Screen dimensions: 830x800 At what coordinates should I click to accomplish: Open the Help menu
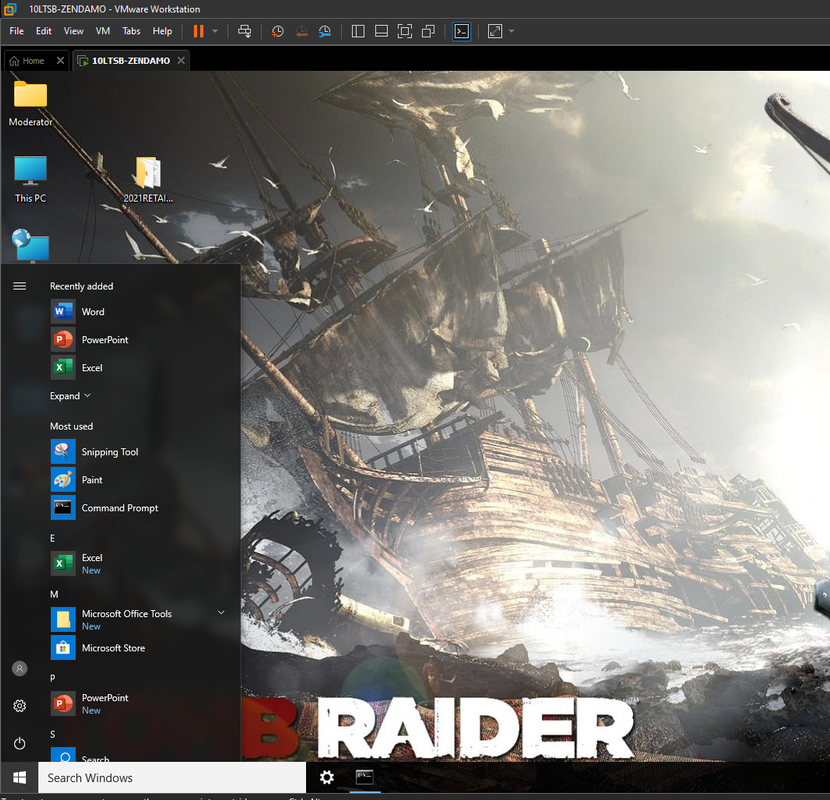pos(162,31)
